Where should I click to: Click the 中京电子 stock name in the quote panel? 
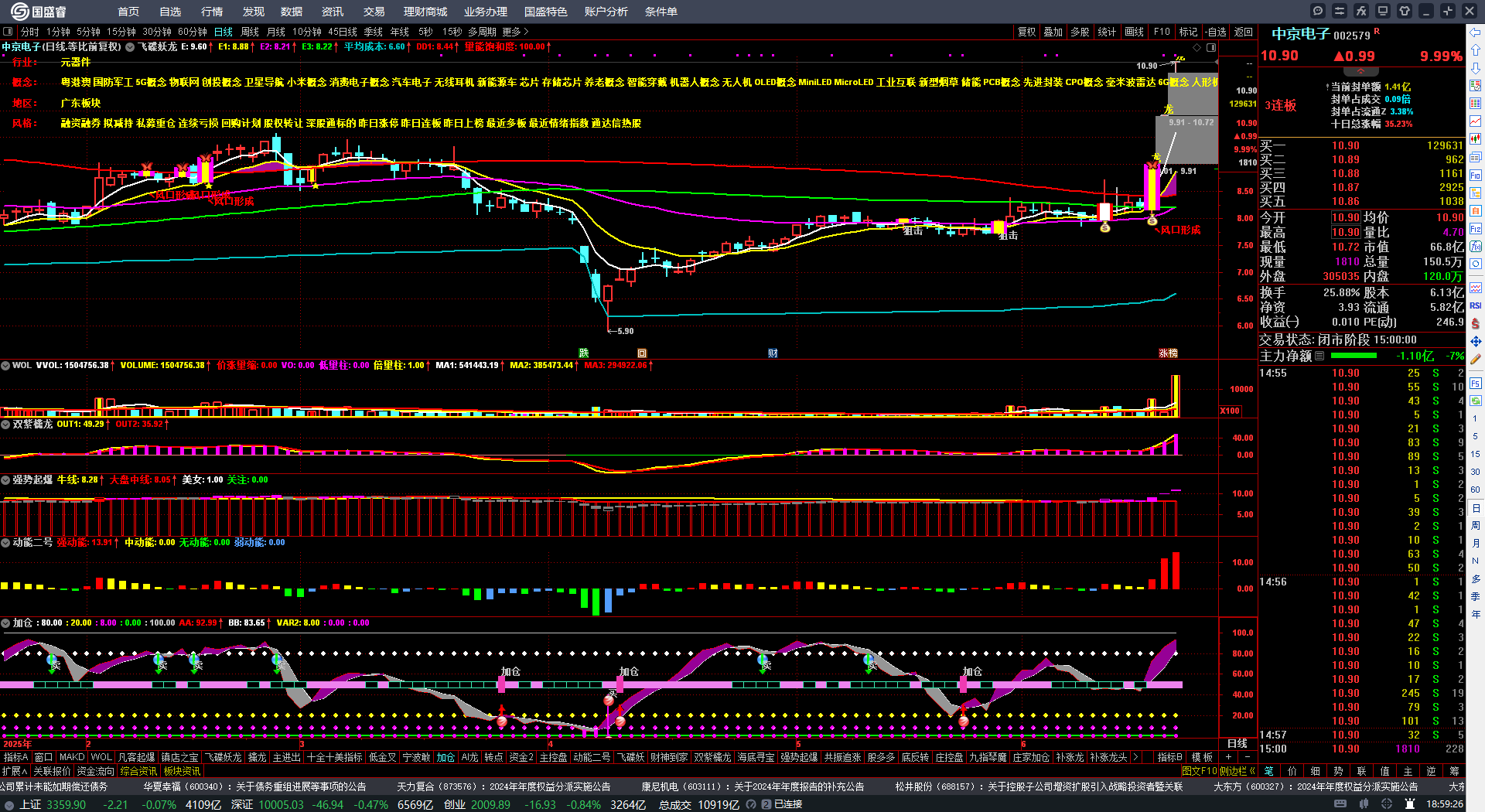(x=1301, y=34)
